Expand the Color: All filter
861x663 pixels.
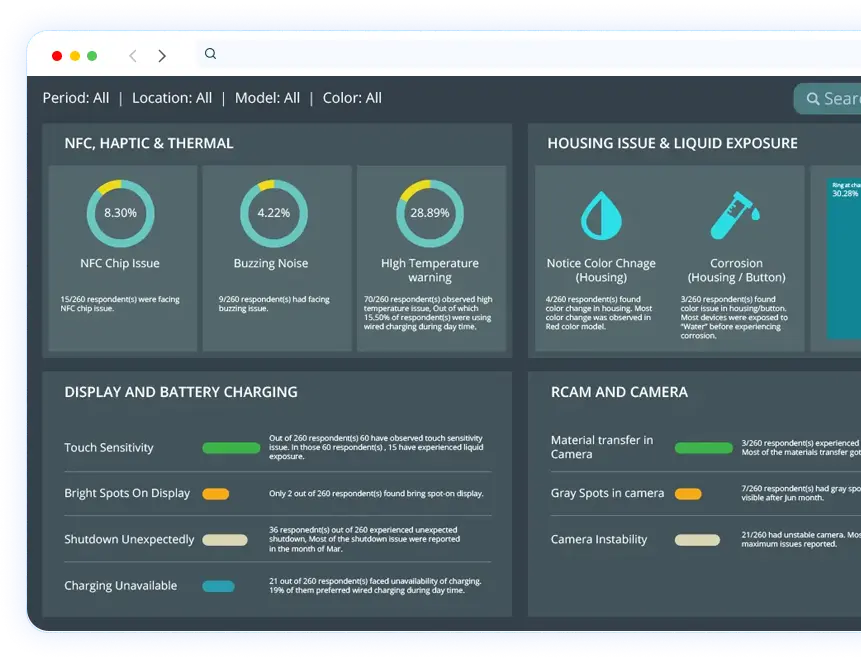pyautogui.click(x=352, y=98)
